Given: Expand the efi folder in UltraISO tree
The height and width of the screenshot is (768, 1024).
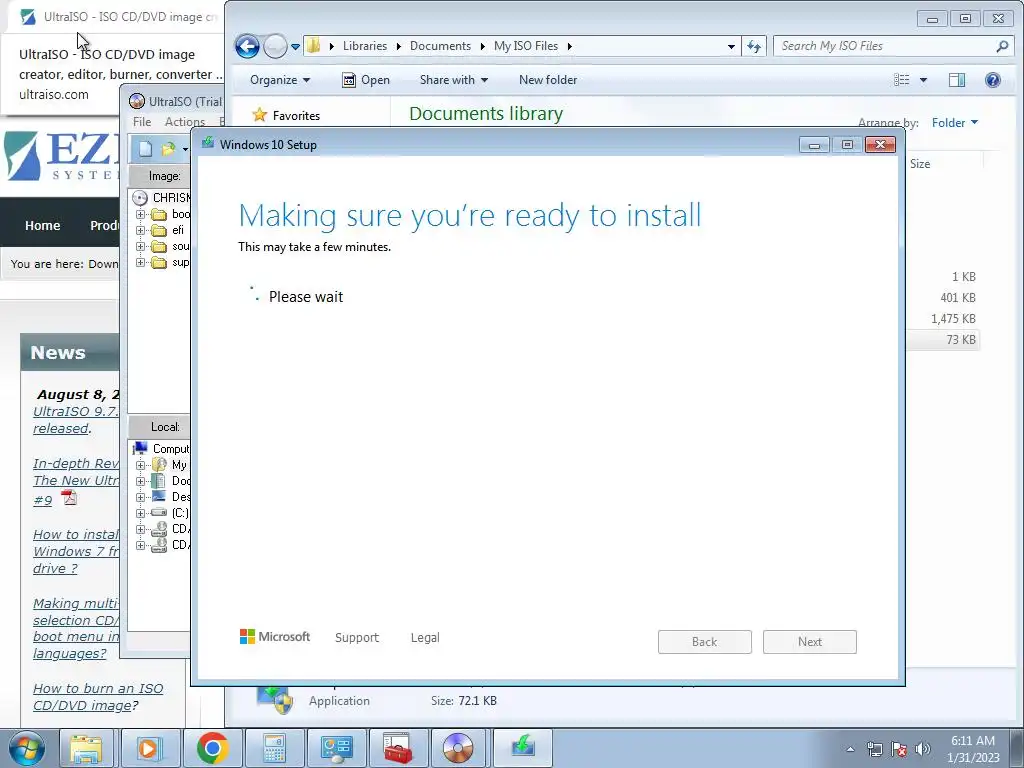Looking at the screenshot, I should tap(140, 231).
